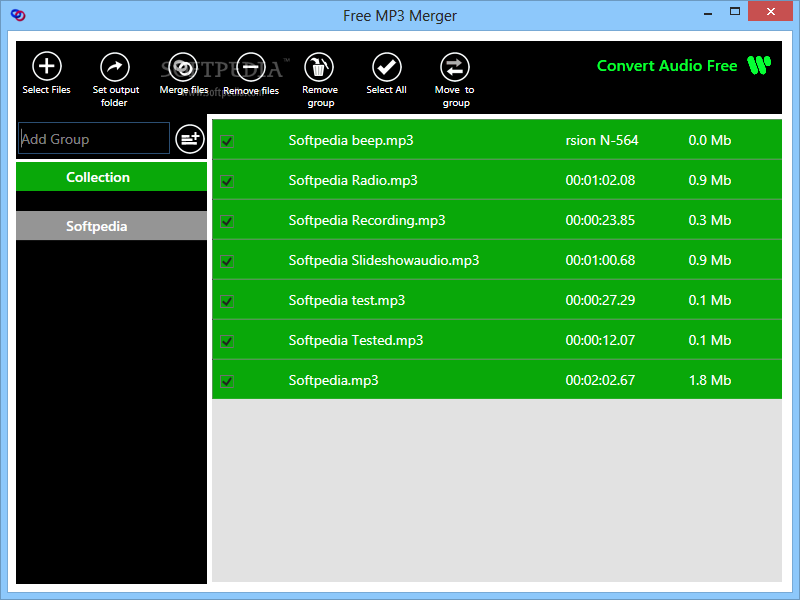Click the Remove files minus icon
Viewport: 800px width, 600px height.
[x=251, y=67]
